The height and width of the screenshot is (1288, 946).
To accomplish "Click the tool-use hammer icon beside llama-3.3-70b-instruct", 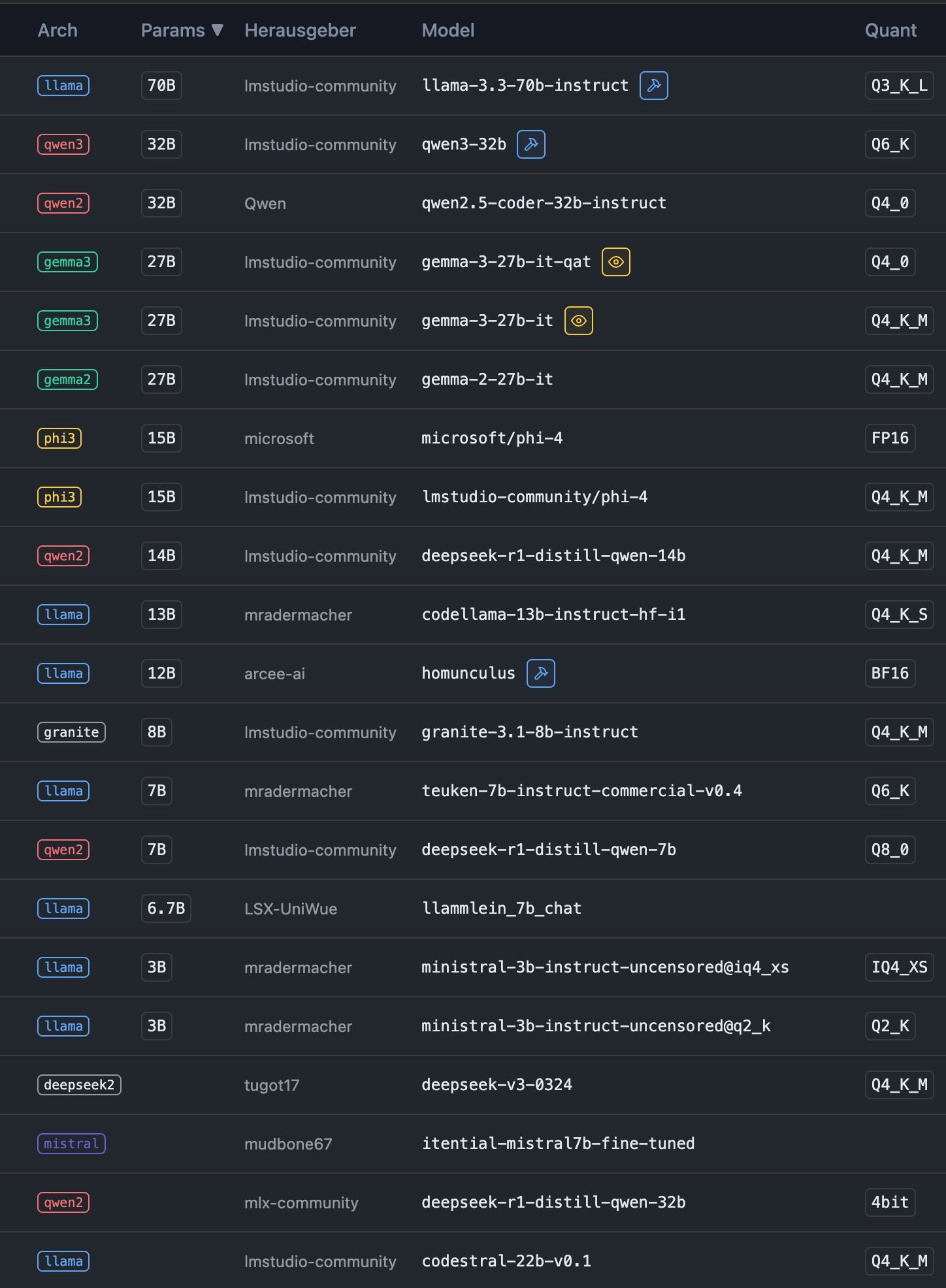I will [x=653, y=86].
